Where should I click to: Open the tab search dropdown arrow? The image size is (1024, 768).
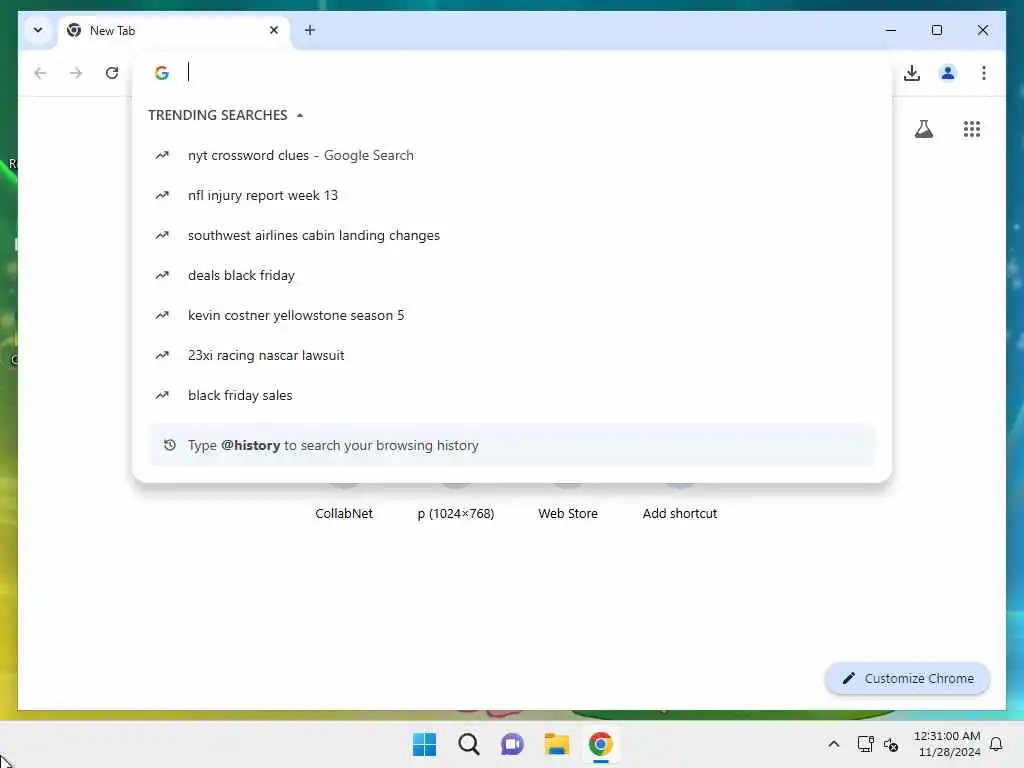pos(38,30)
